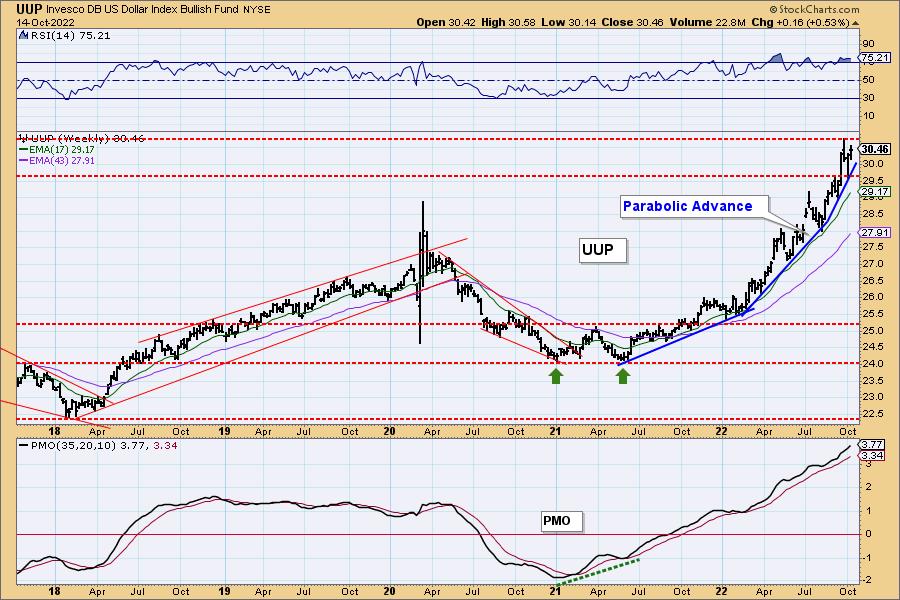
Task: Click the 29.17 EMA tag on right axis
Action: click(x=875, y=192)
